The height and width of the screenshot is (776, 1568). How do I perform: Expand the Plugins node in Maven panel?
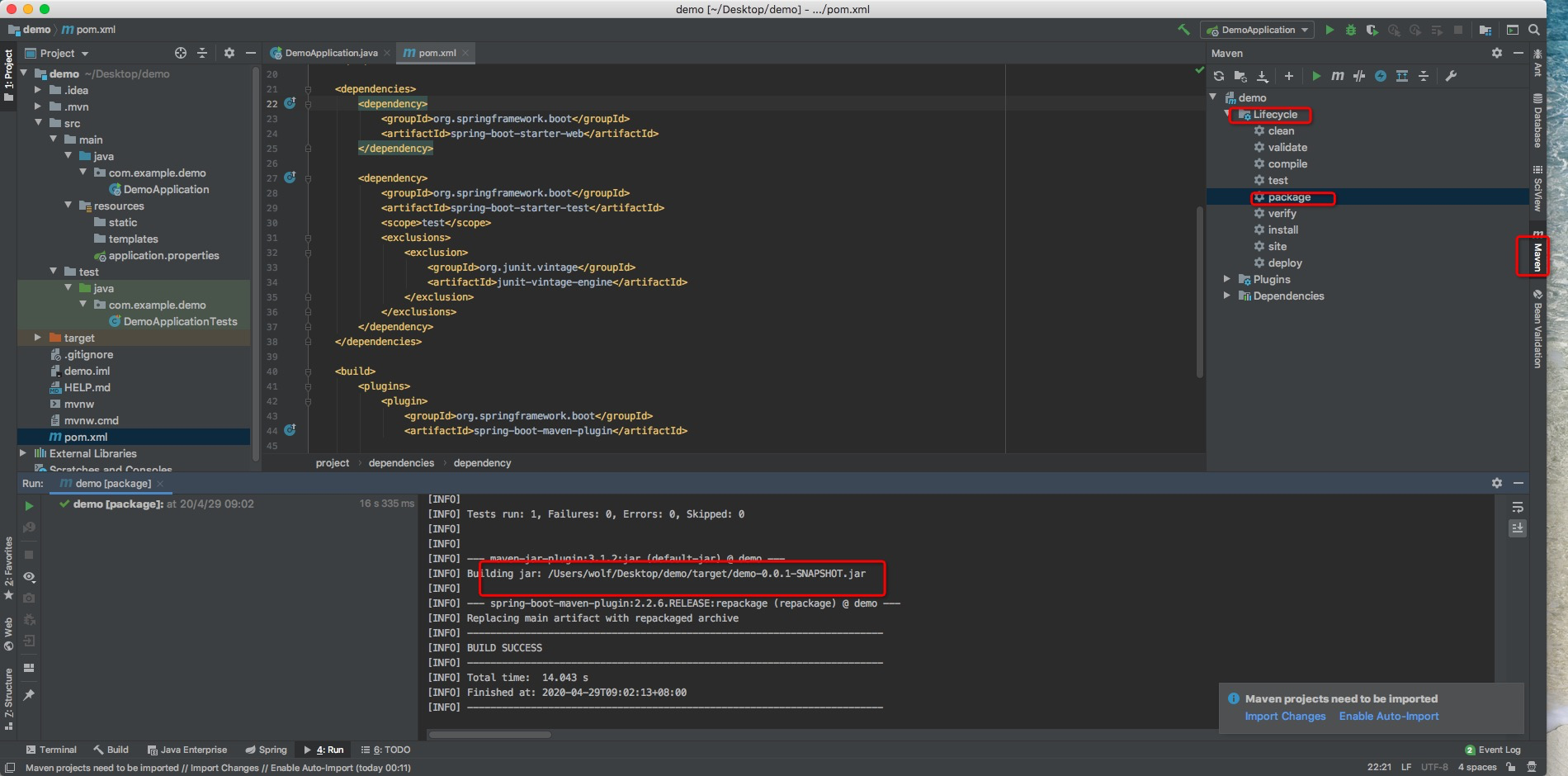coord(1226,279)
